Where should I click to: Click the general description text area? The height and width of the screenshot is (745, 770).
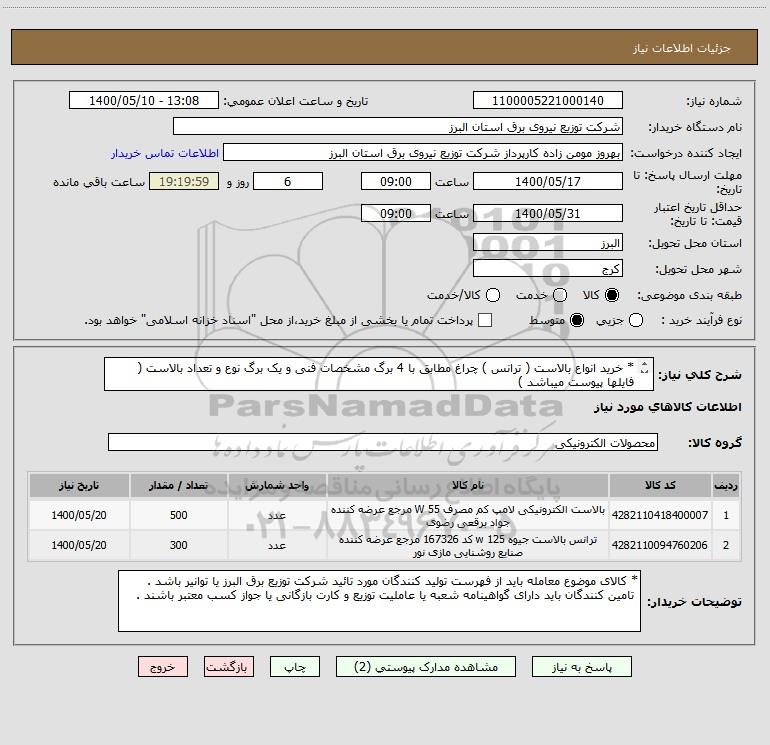tap(379, 374)
